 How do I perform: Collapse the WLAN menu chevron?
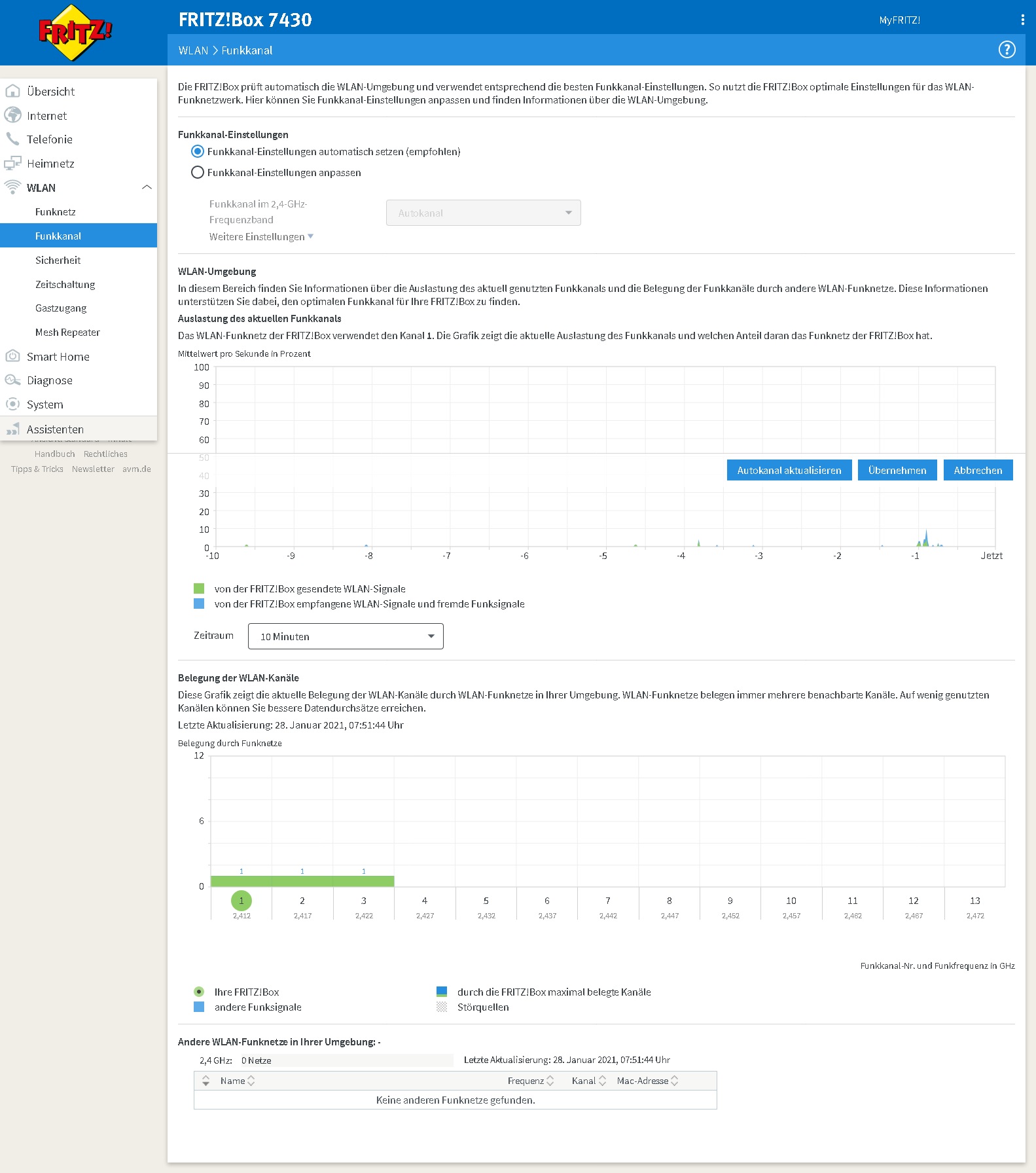(147, 187)
